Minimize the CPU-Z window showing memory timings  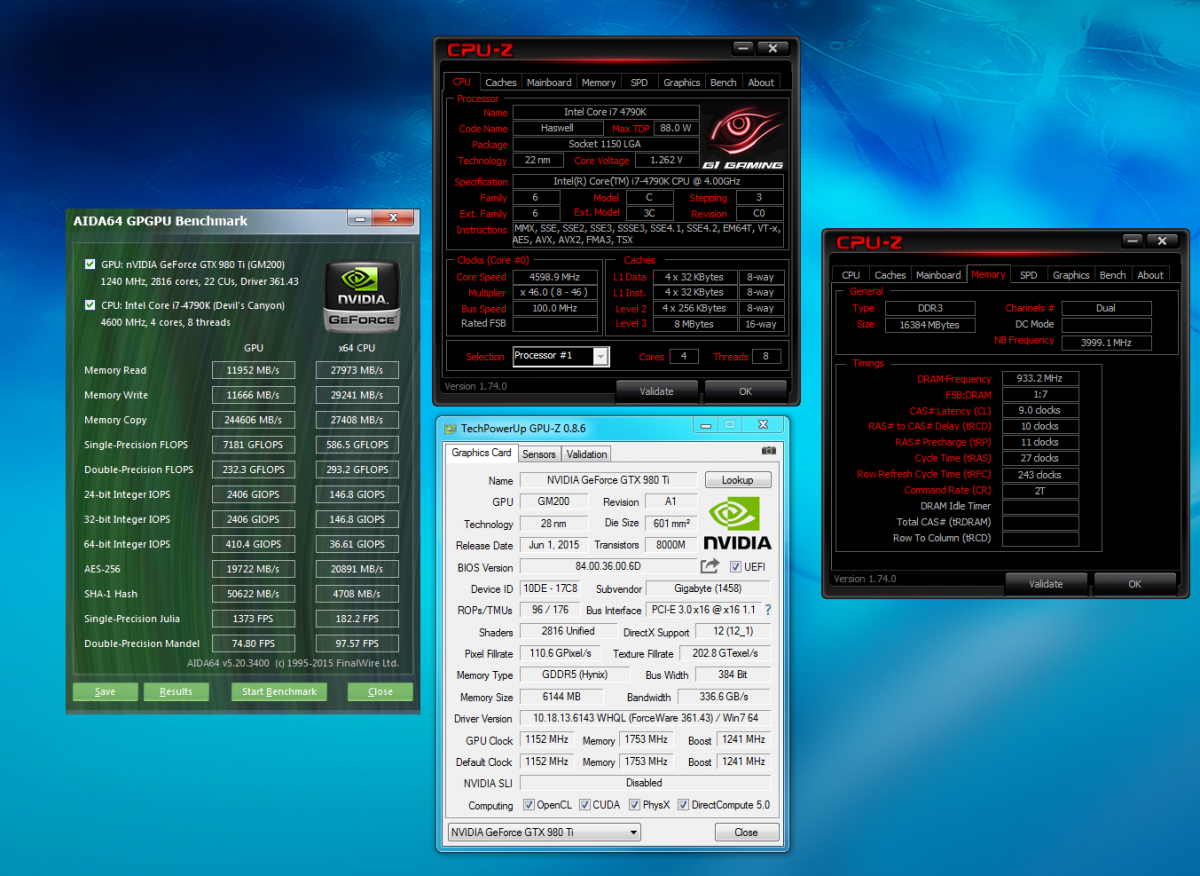tap(1131, 240)
